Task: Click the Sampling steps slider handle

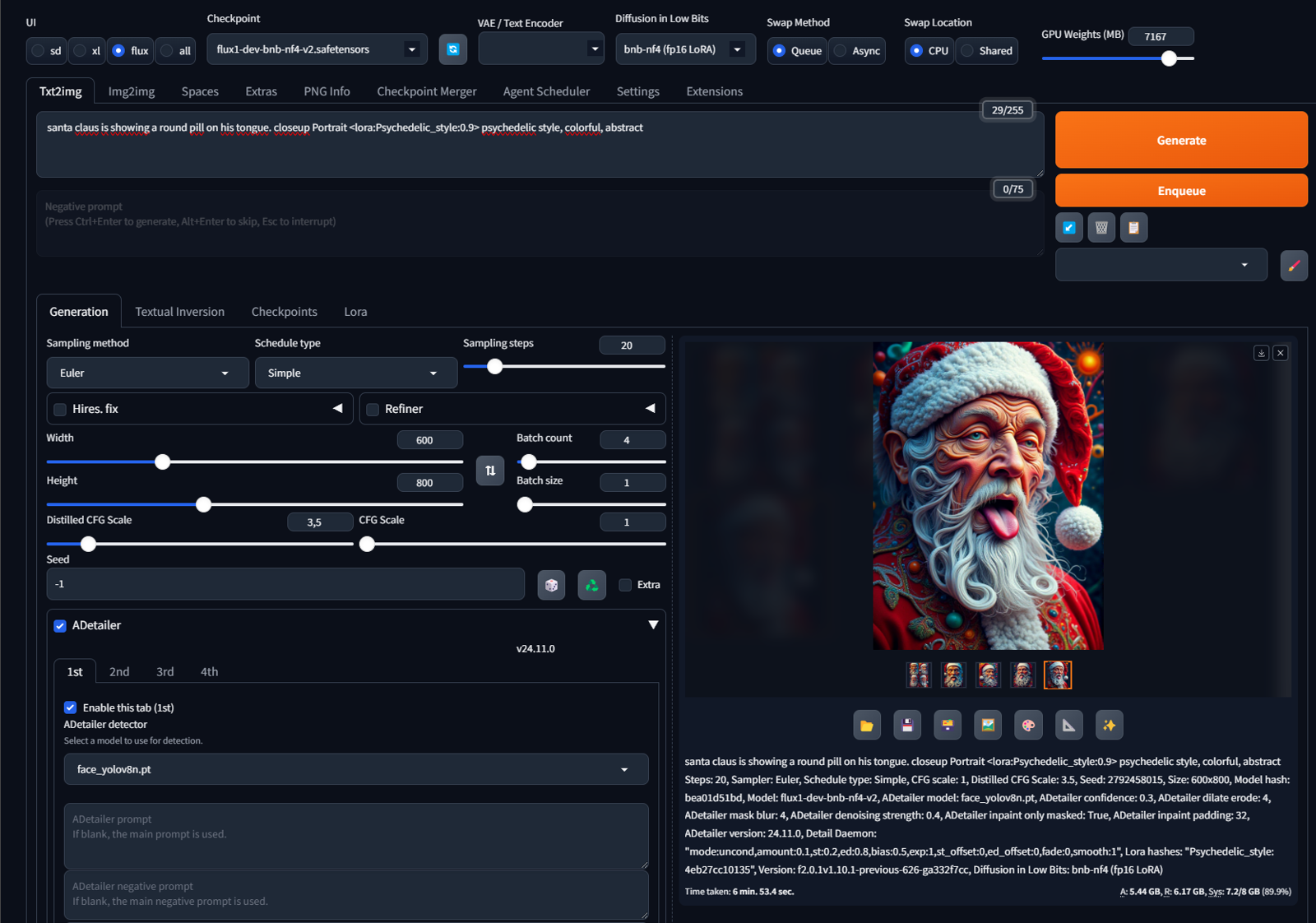Action: (x=494, y=366)
